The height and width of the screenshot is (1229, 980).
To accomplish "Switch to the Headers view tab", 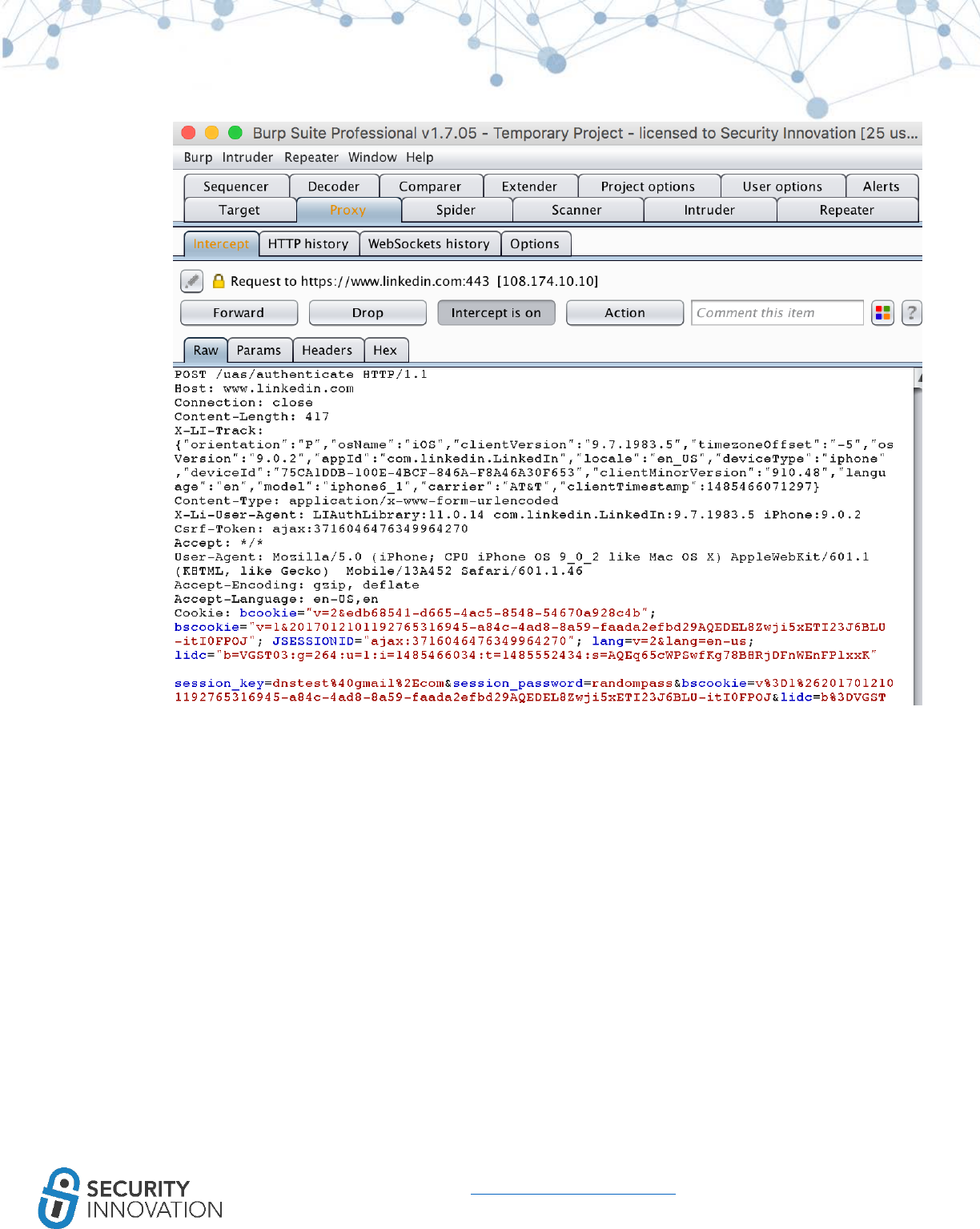I will tap(327, 351).
